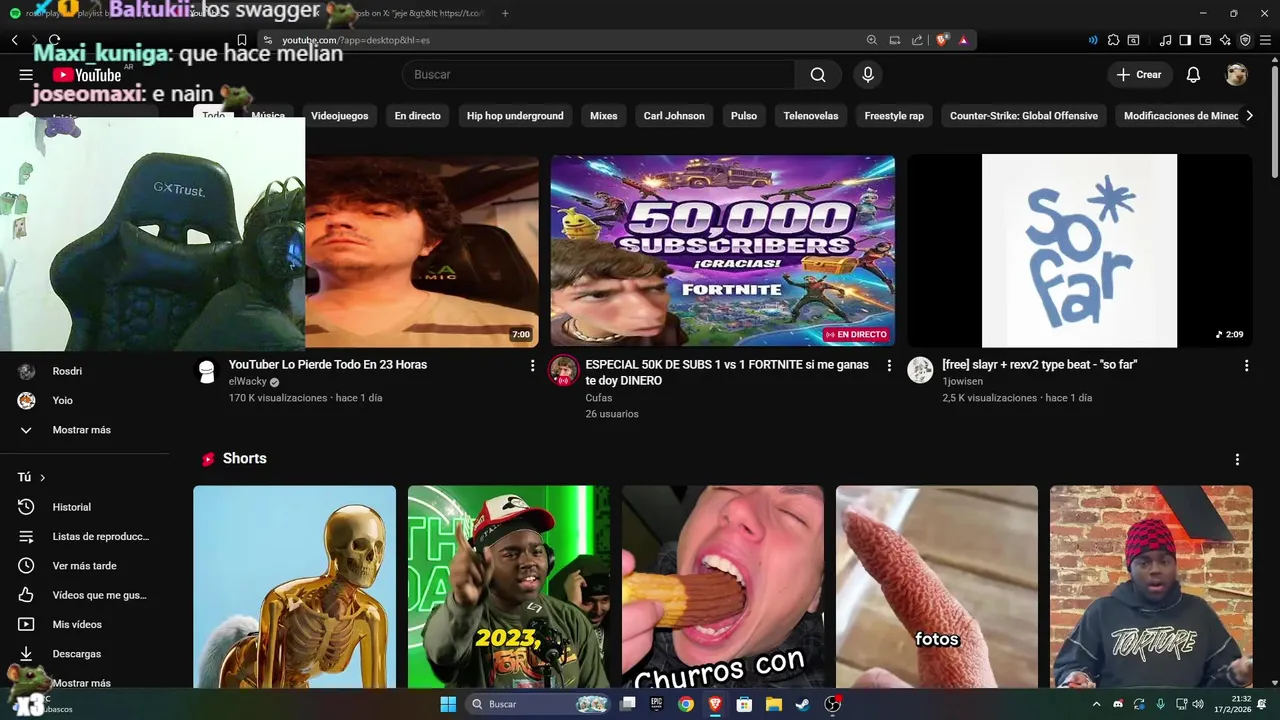Image resolution: width=1280 pixels, height=720 pixels.
Task: Open the YouTube hamburger guide menu
Action: click(26, 75)
